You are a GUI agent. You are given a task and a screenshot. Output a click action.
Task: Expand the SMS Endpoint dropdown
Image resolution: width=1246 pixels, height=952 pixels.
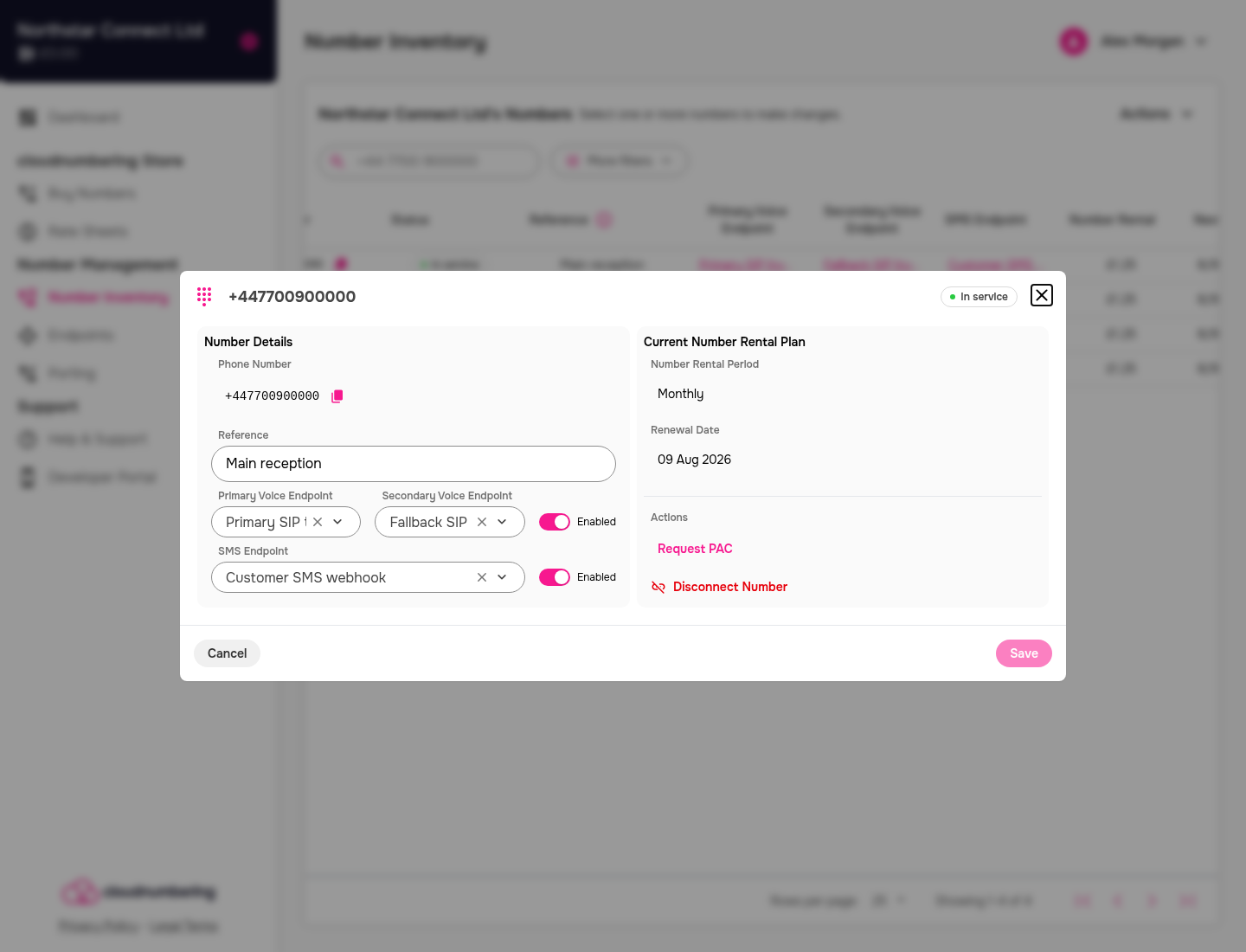click(502, 577)
